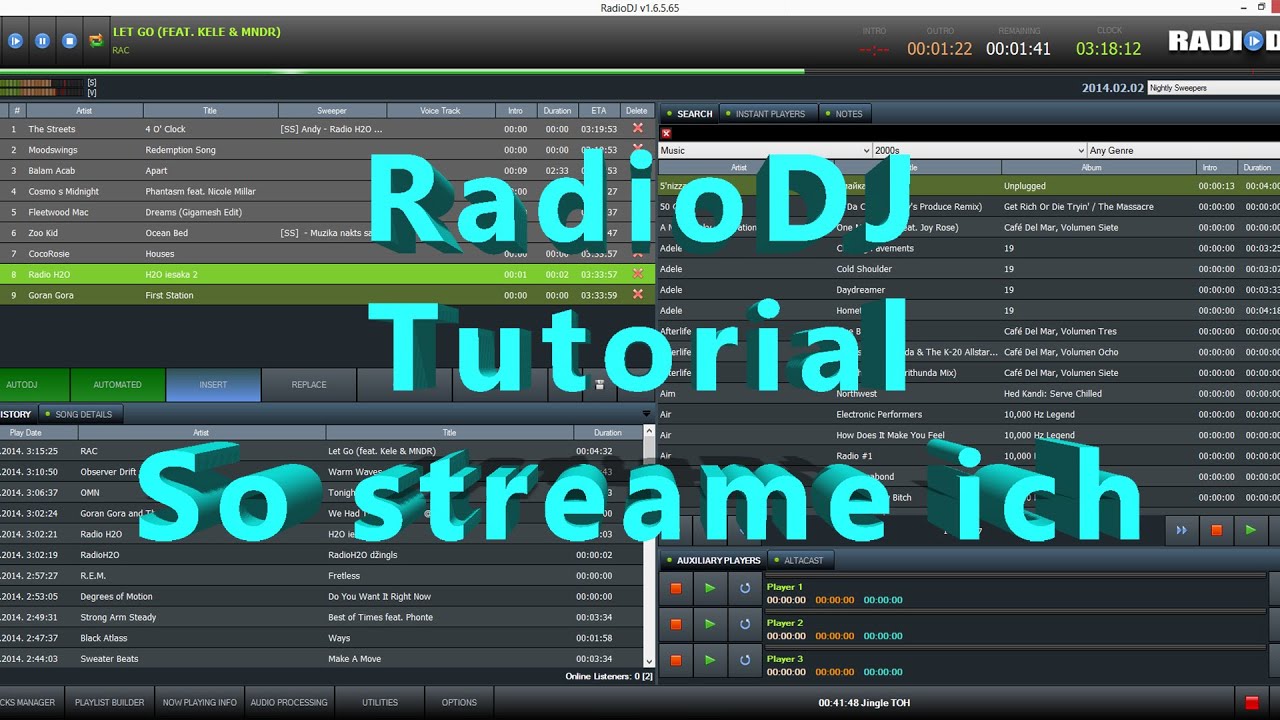Click Player 1 progress bar
The width and height of the screenshot is (1280, 720).
pos(1015,576)
